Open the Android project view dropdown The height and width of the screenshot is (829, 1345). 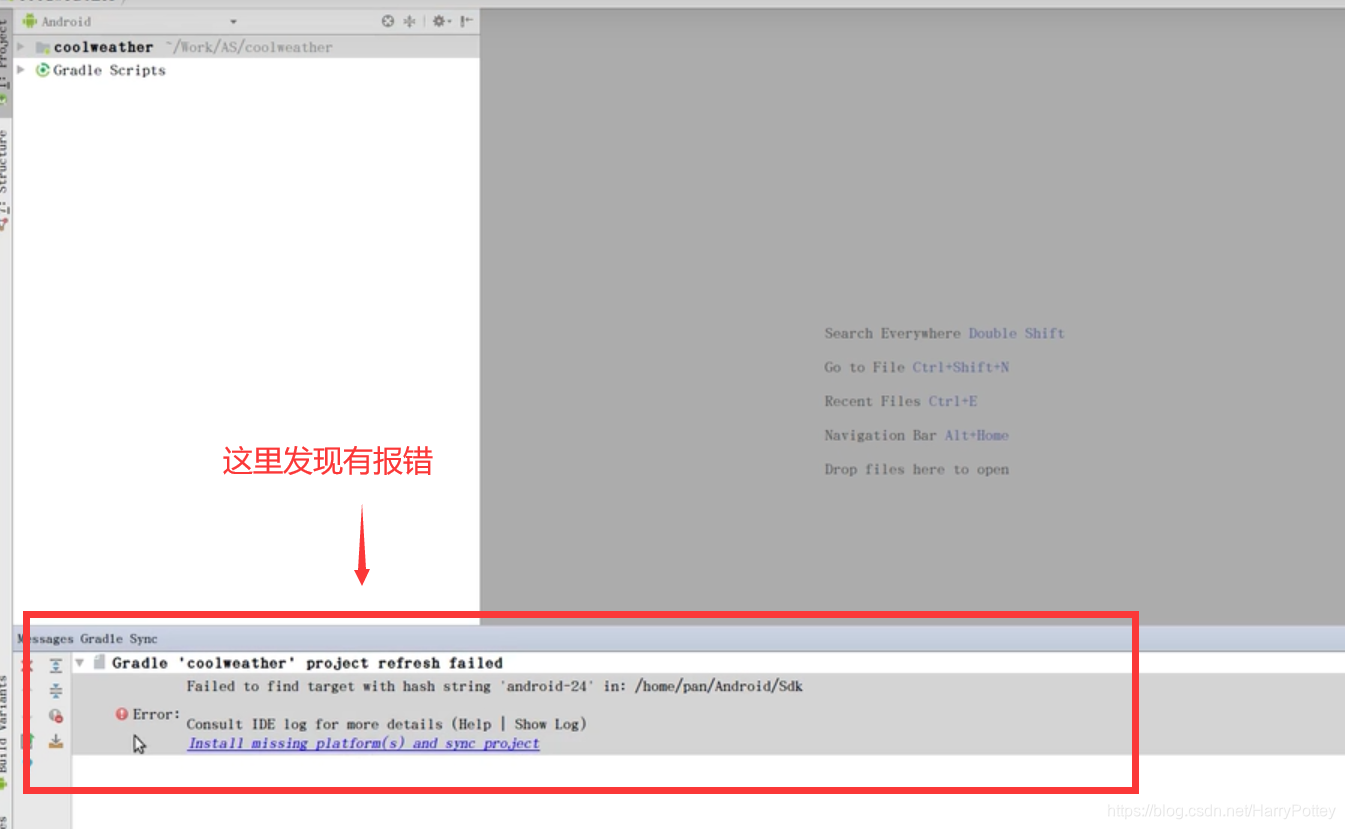[130, 21]
